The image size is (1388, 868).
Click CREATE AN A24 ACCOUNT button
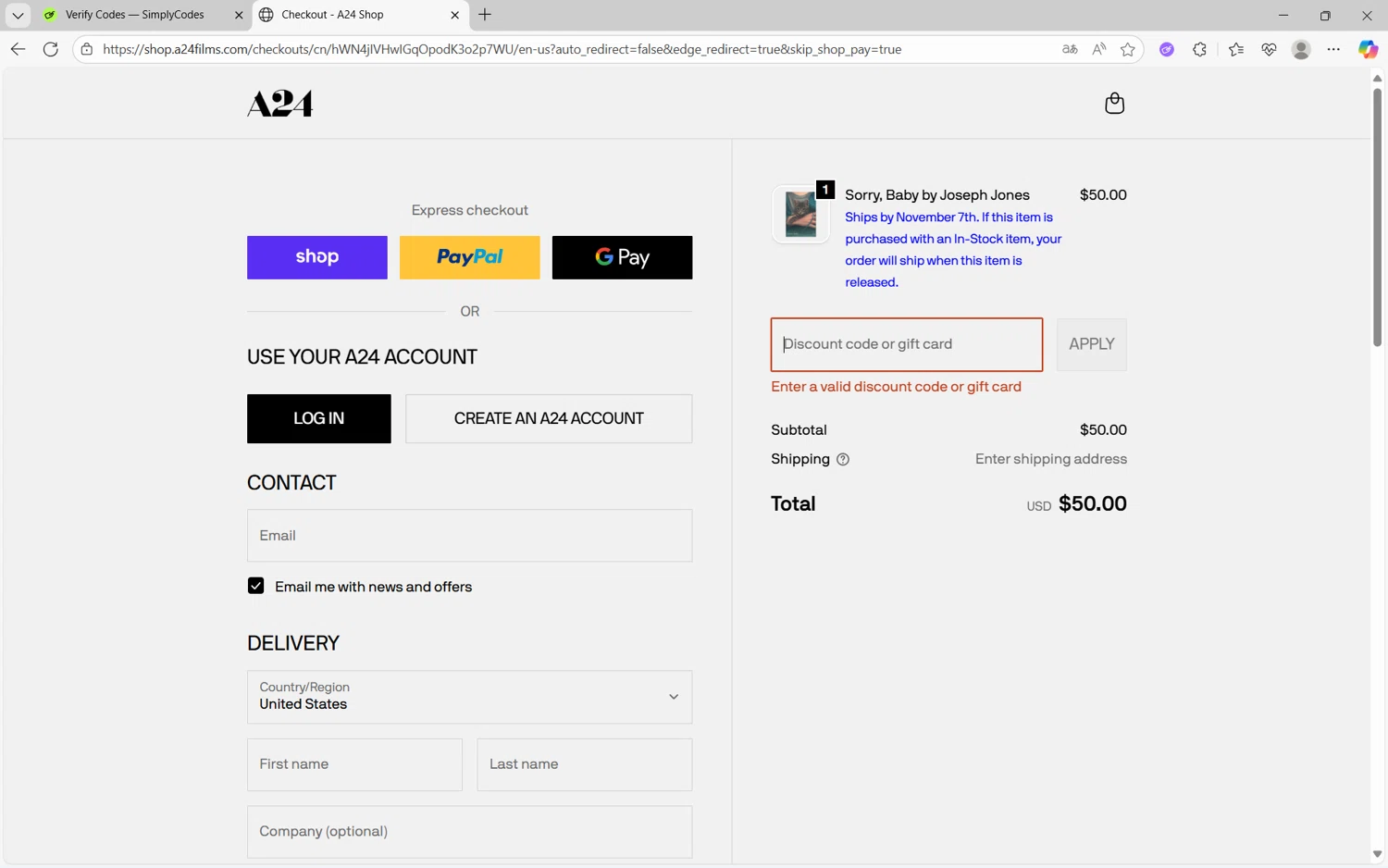[x=549, y=418]
